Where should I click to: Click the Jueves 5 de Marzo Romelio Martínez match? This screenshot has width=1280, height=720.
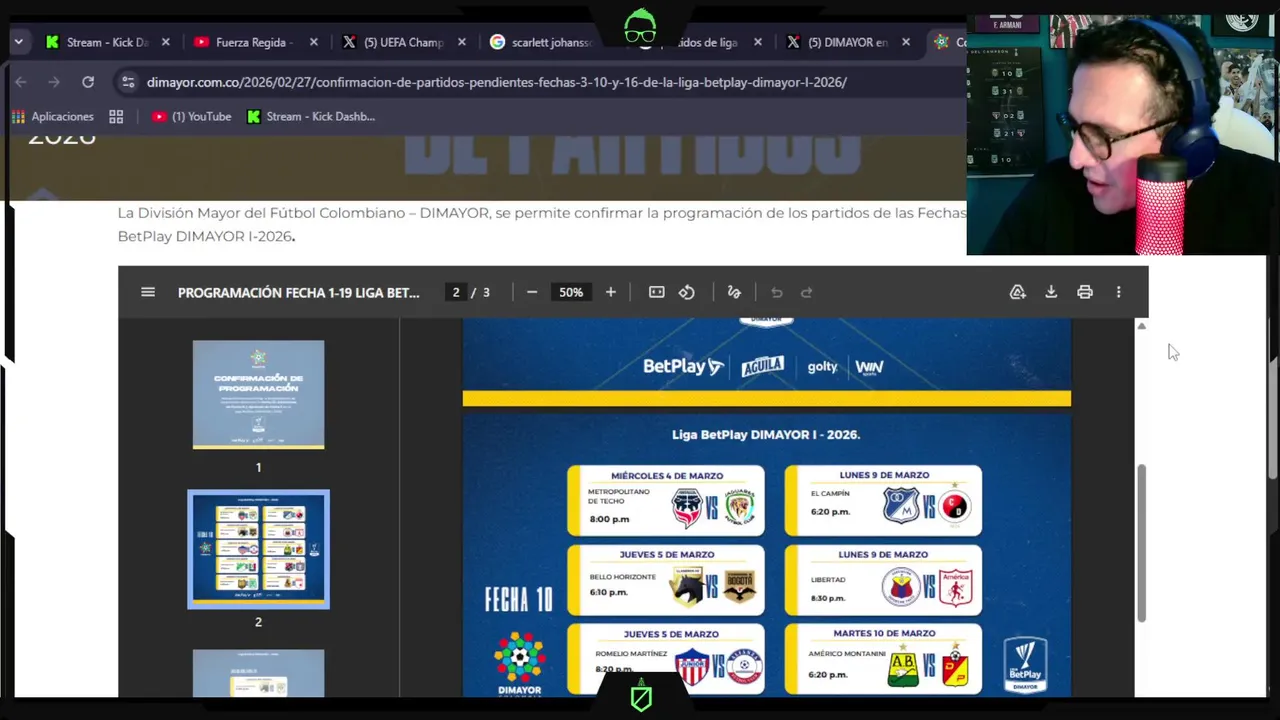click(666, 659)
